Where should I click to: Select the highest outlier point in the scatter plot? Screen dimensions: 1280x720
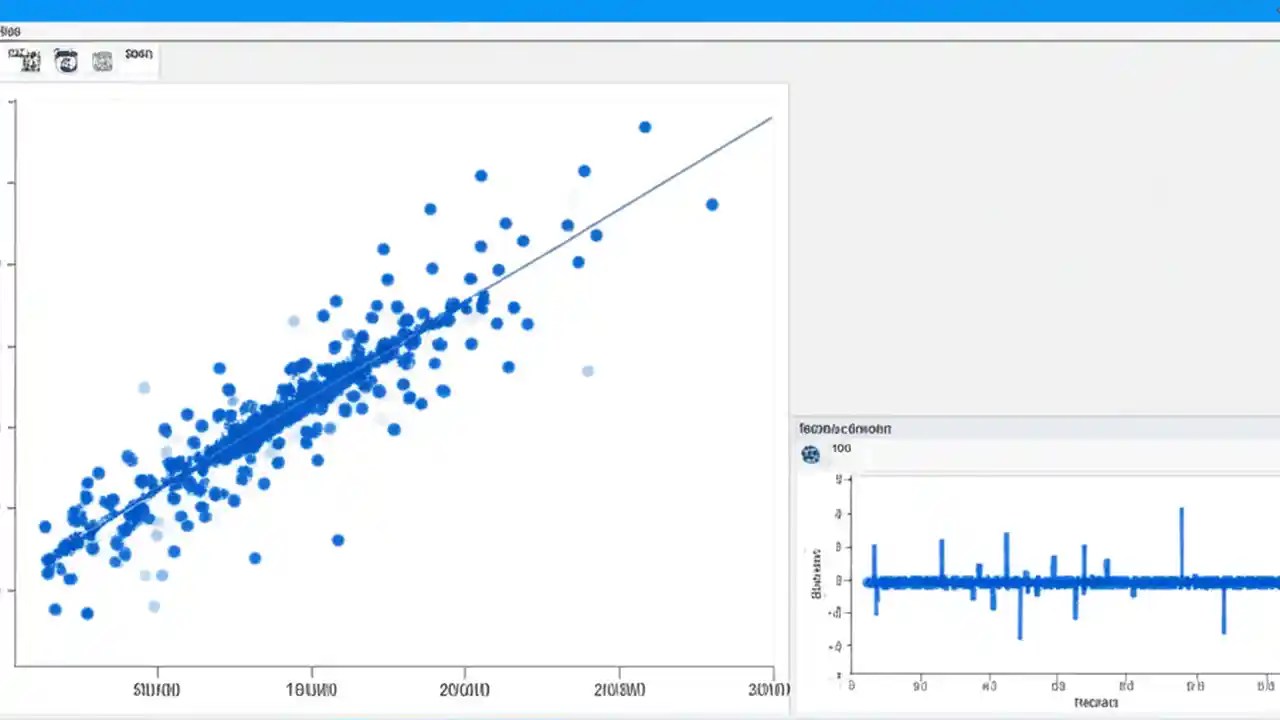[644, 127]
